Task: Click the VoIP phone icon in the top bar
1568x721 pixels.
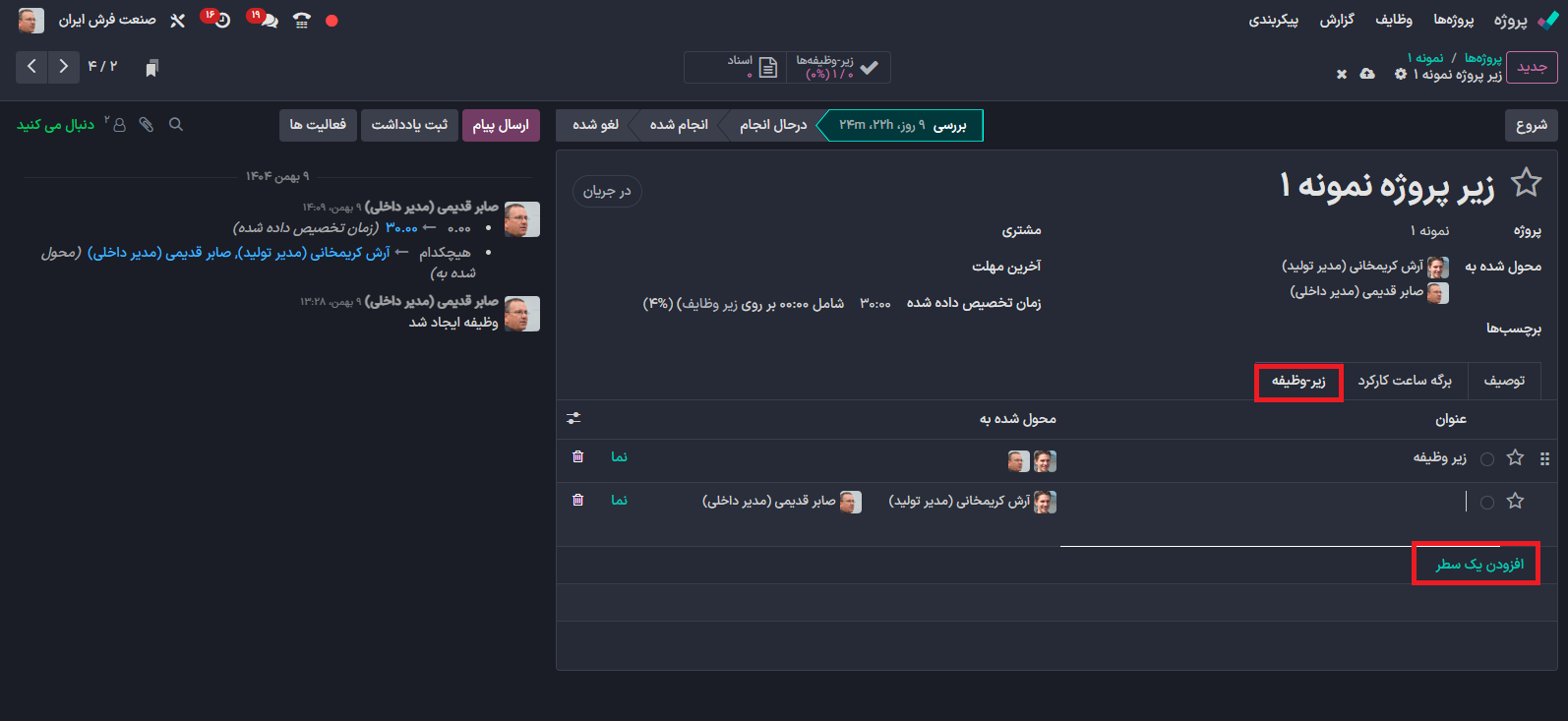Action: 302,21
